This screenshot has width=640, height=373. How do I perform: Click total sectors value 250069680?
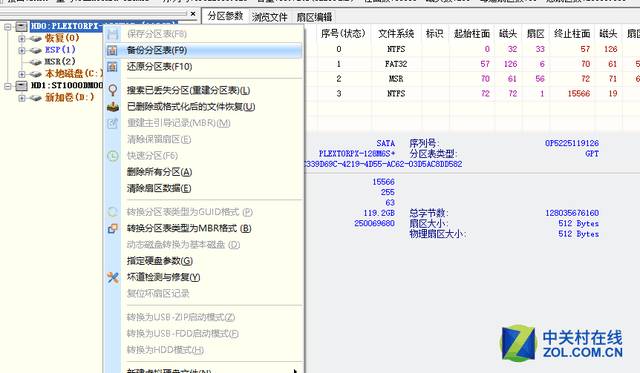pyautogui.click(x=374, y=224)
